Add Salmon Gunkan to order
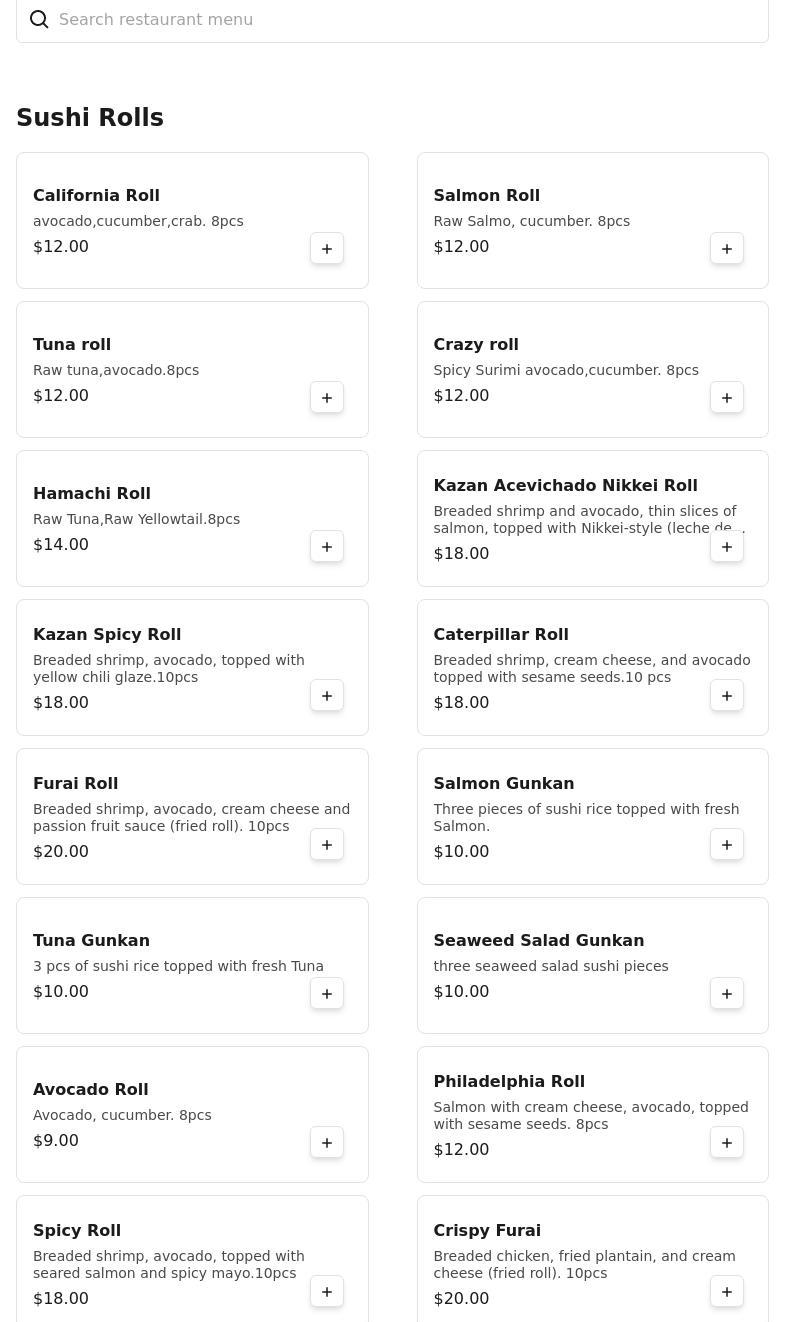 click(x=727, y=845)
